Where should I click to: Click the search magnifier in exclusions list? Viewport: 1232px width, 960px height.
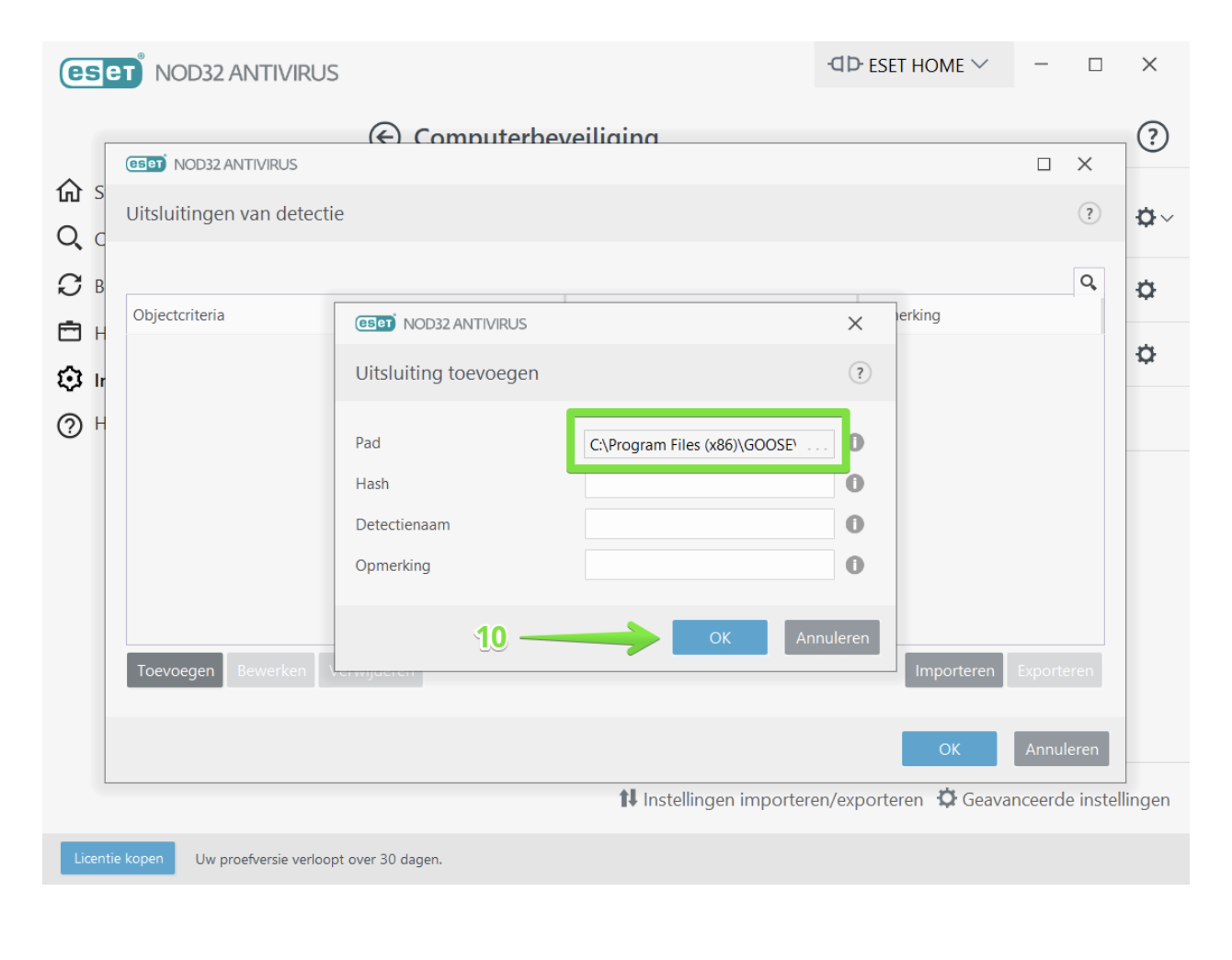pyautogui.click(x=1089, y=282)
